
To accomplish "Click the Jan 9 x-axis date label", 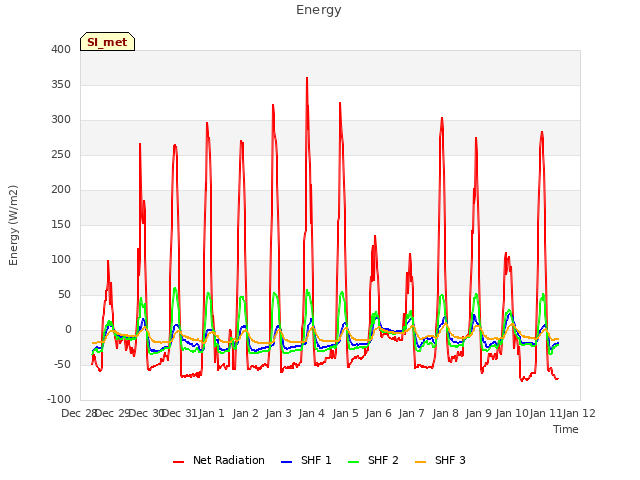I will pyautogui.click(x=479, y=413).
